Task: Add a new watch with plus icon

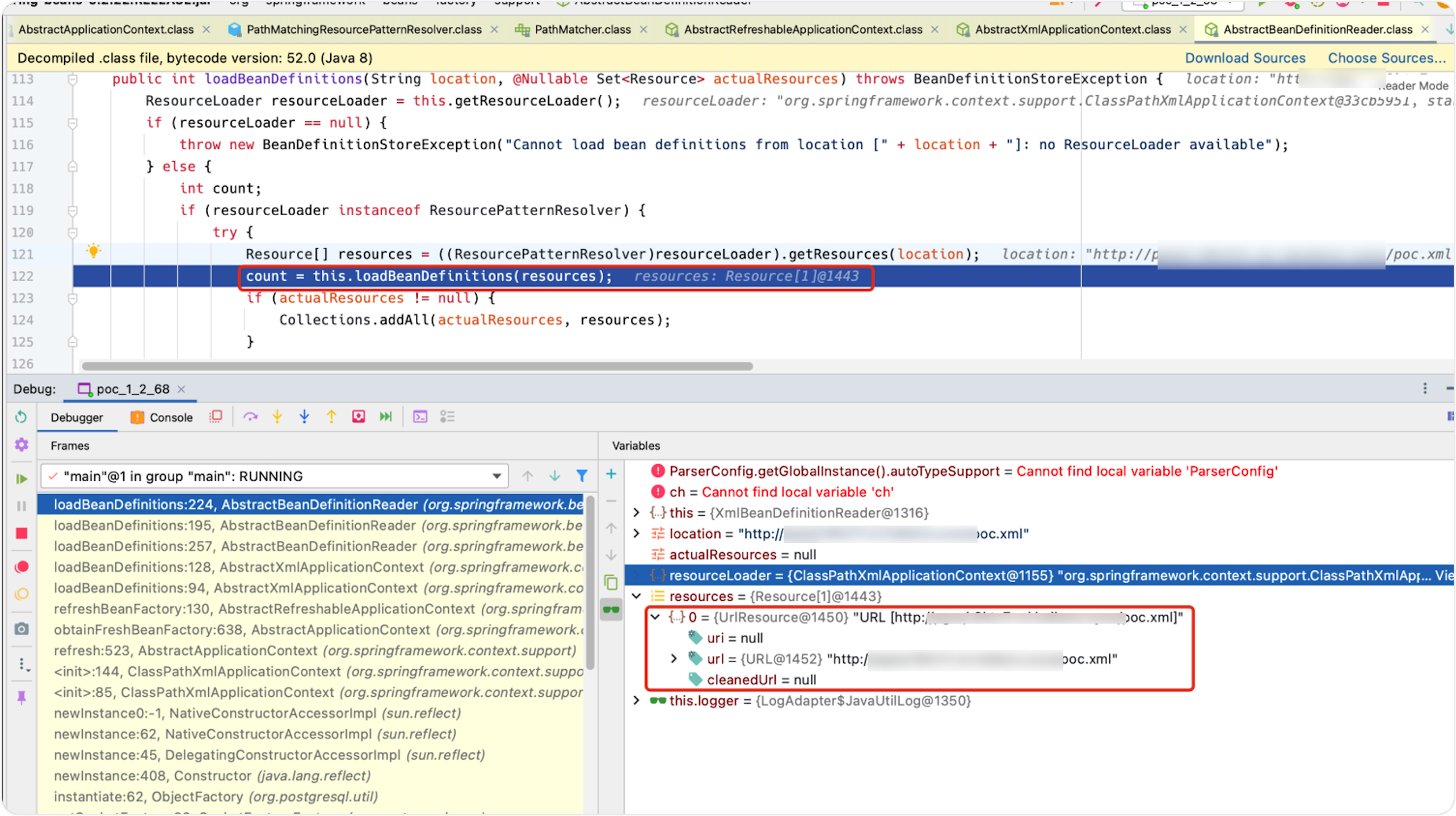Action: click(x=611, y=474)
